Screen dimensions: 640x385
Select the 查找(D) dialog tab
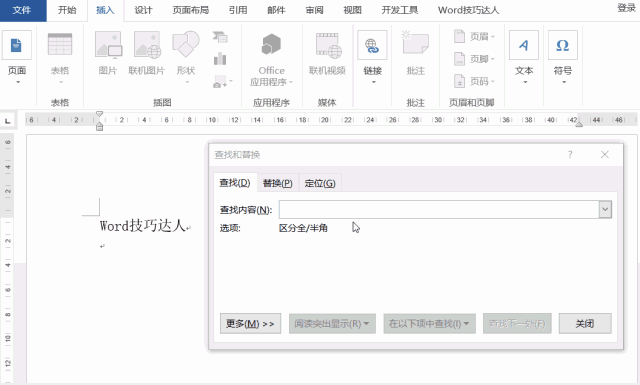(x=235, y=183)
